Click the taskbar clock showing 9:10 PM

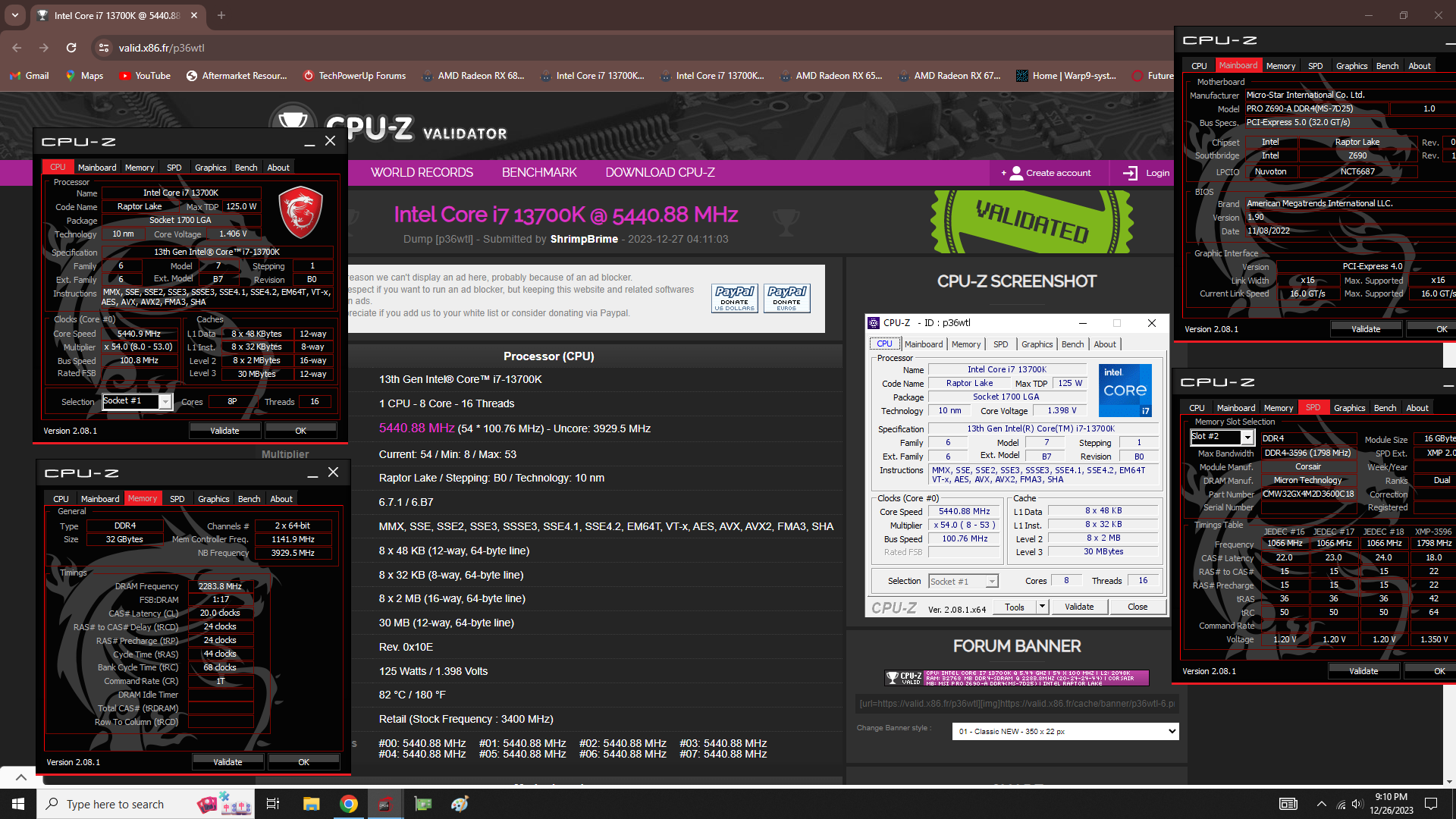[1391, 804]
